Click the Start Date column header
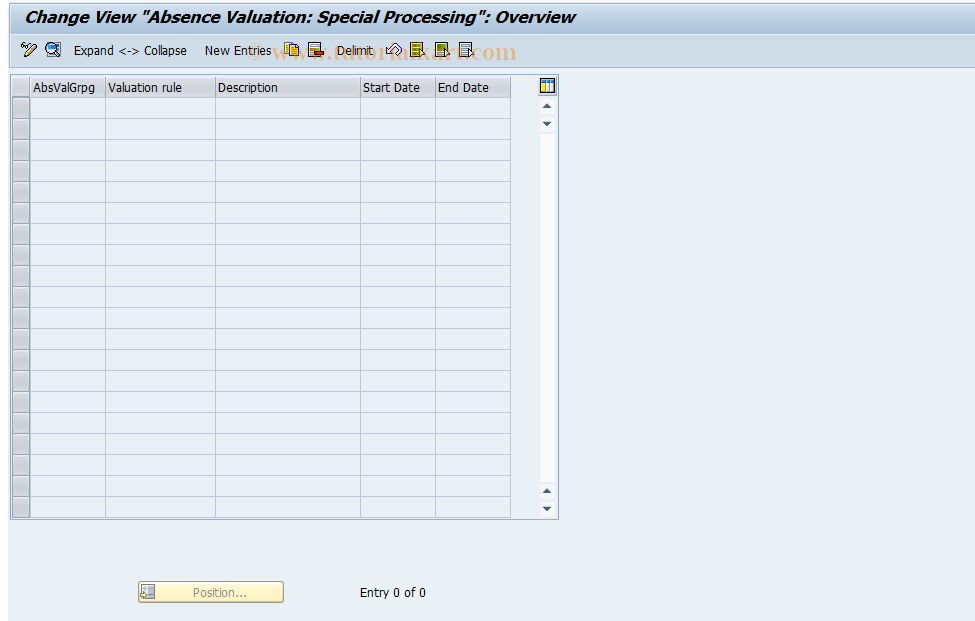 tap(398, 88)
